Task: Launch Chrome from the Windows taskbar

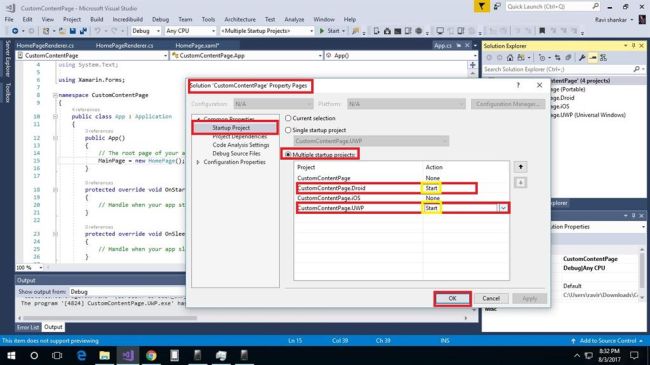Action: coord(151,355)
